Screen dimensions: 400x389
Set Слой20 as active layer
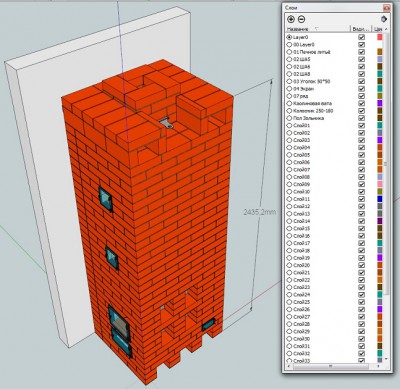point(289,265)
